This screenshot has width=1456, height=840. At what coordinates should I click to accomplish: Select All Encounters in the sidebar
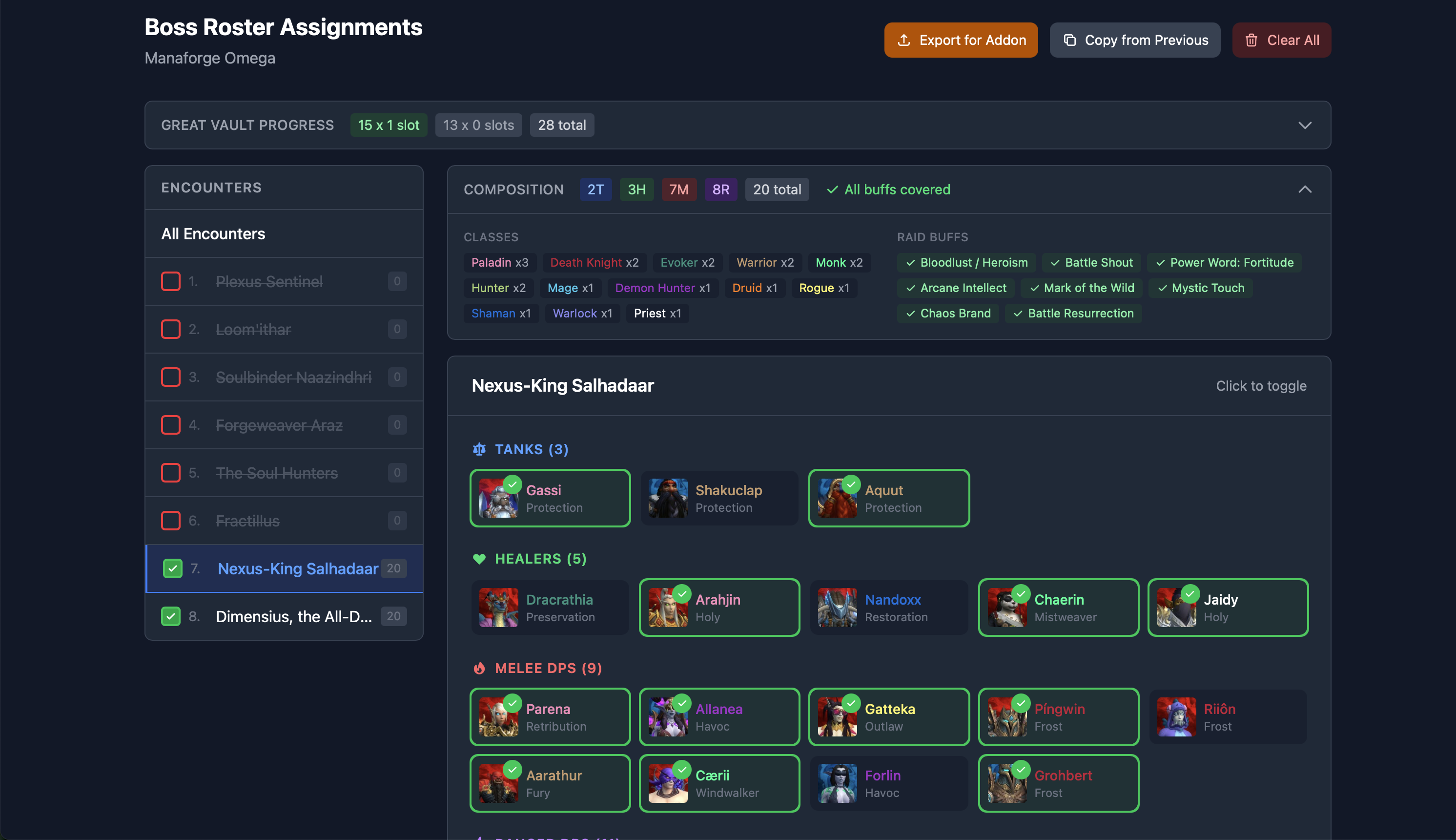(x=213, y=233)
